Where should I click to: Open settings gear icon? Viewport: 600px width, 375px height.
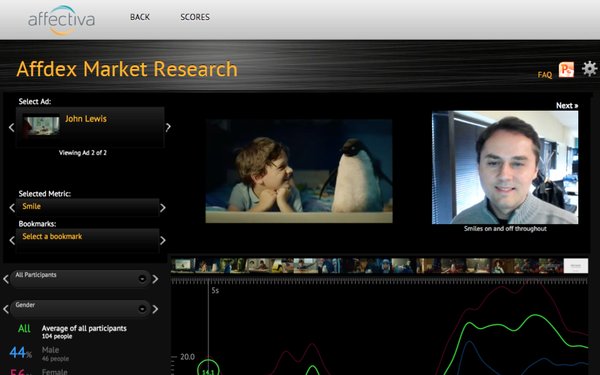[x=589, y=68]
